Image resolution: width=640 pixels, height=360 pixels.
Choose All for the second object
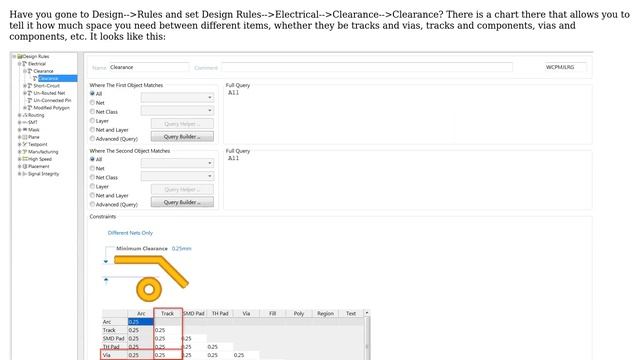(92, 159)
